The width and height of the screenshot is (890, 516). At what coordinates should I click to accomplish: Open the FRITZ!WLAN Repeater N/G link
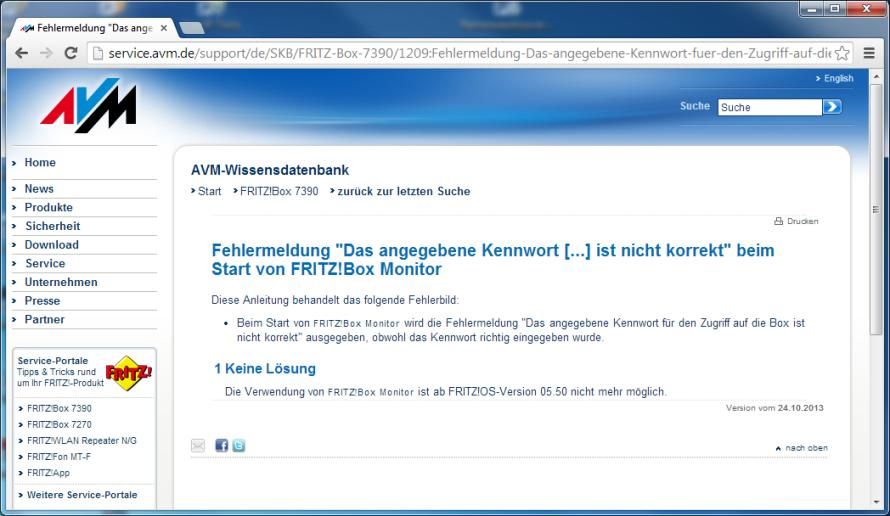tap(82, 441)
